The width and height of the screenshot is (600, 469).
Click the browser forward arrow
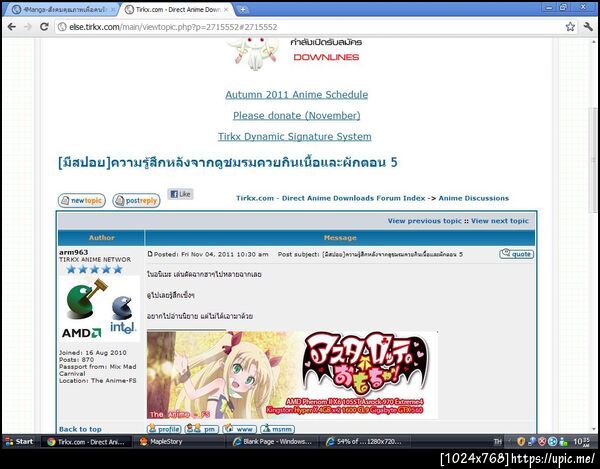coord(28,27)
